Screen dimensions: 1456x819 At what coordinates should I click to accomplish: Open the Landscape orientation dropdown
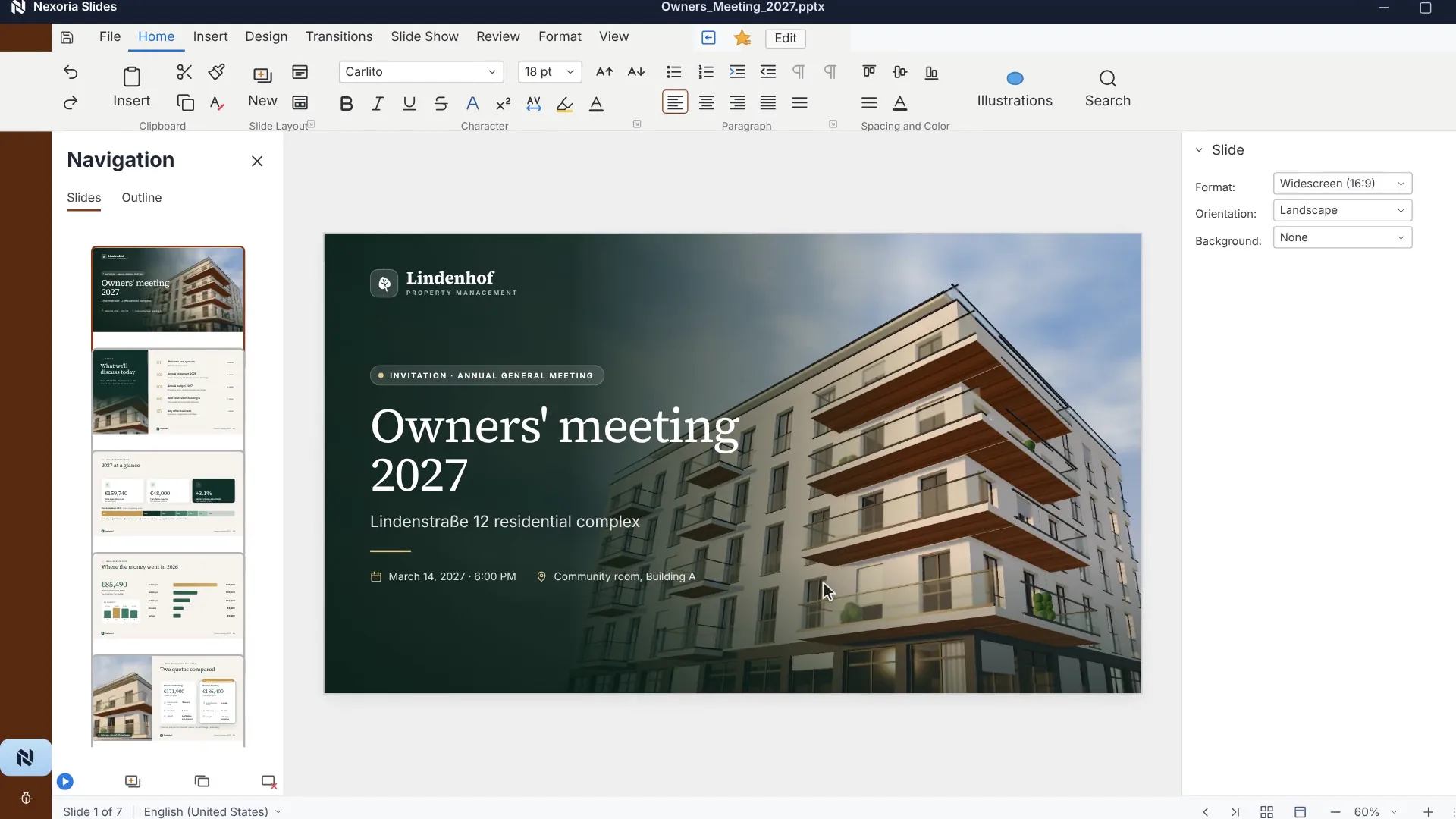pyautogui.click(x=1342, y=211)
